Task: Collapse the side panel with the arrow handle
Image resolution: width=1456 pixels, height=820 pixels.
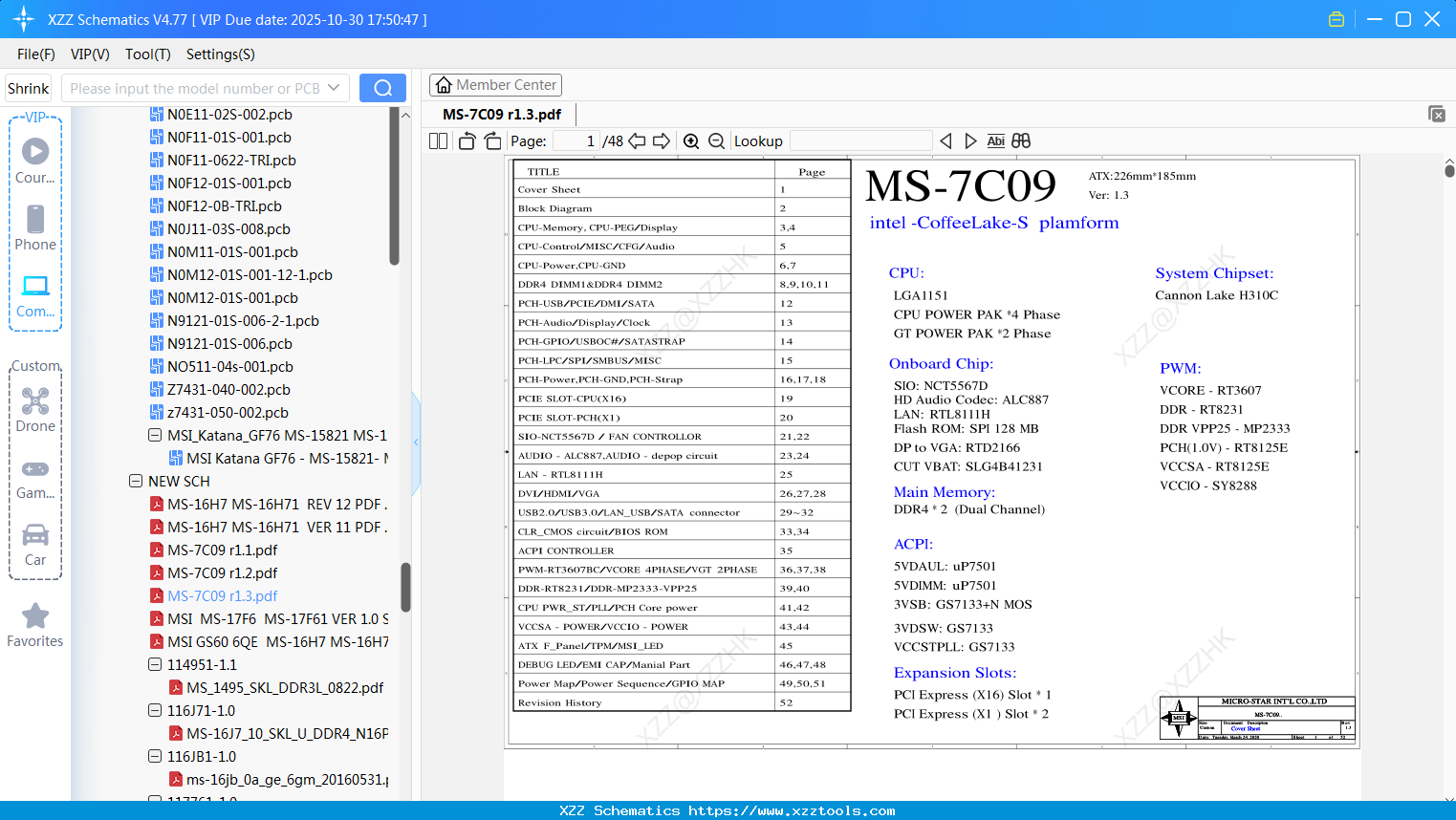Action: 416,442
